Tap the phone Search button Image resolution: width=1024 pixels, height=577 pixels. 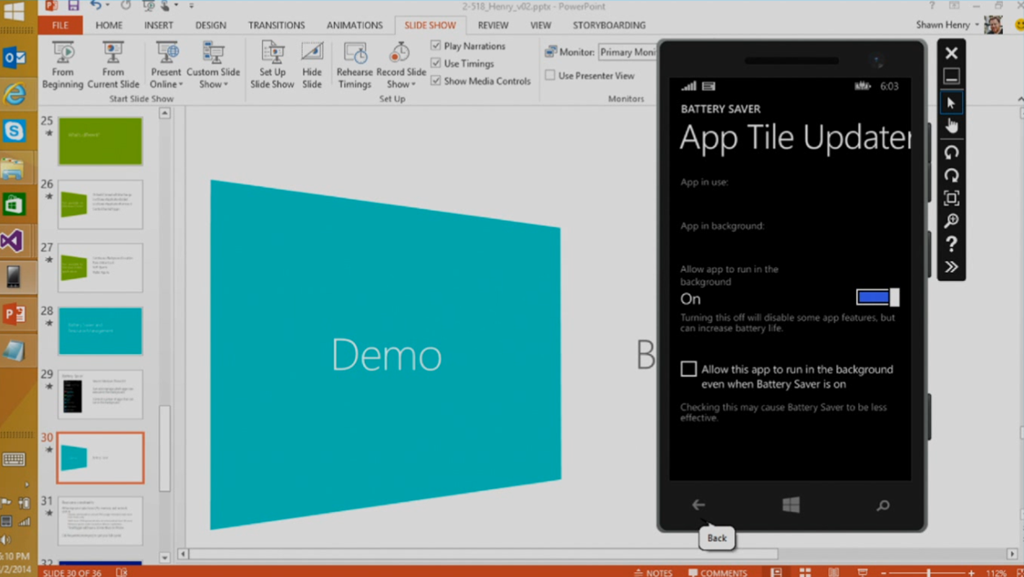883,505
